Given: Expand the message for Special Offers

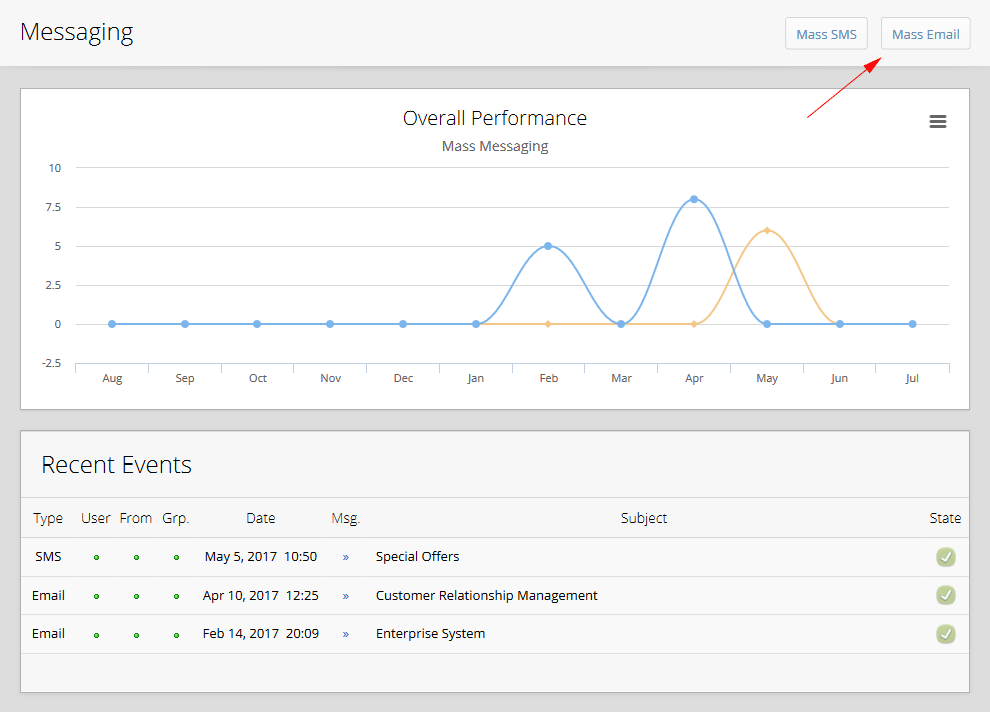Looking at the screenshot, I should [x=345, y=557].
